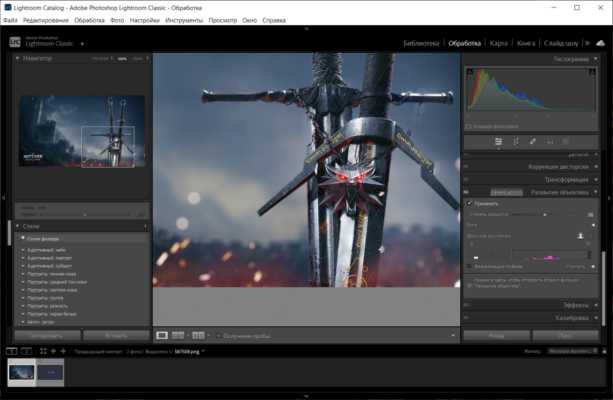
Task: Open grid view from filmstrip bar
Action: (43, 351)
